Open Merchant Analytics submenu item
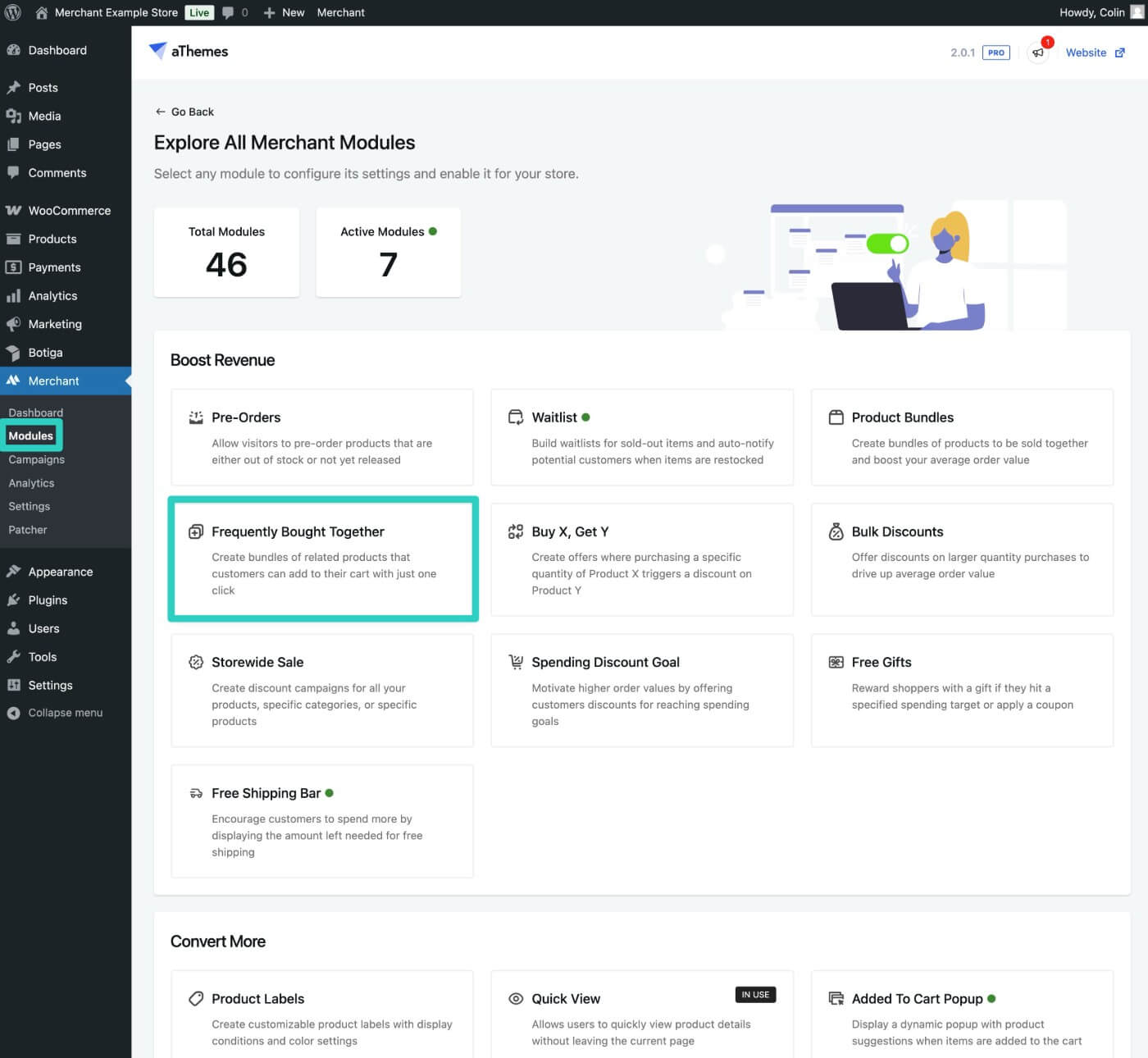Screen dimensions: 1148x1058 tap(31, 483)
